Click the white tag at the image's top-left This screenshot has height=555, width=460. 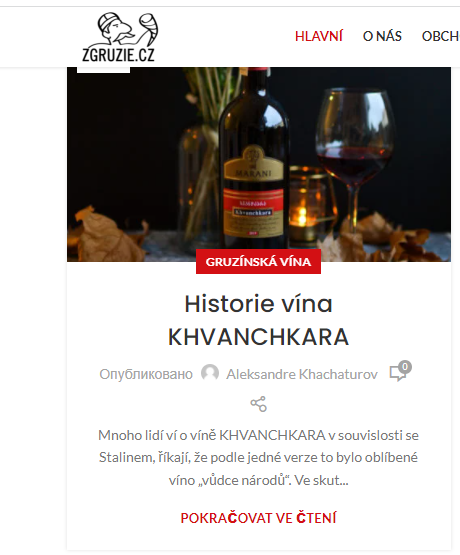(x=103, y=70)
